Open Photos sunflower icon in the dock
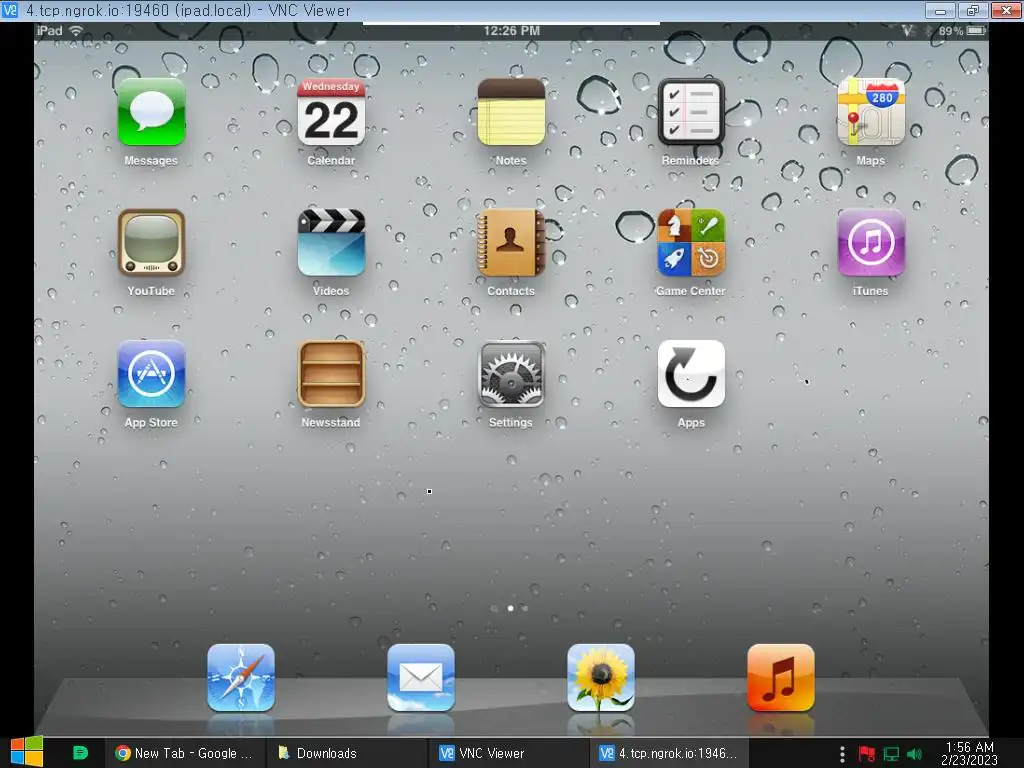The image size is (1024, 768). point(601,678)
